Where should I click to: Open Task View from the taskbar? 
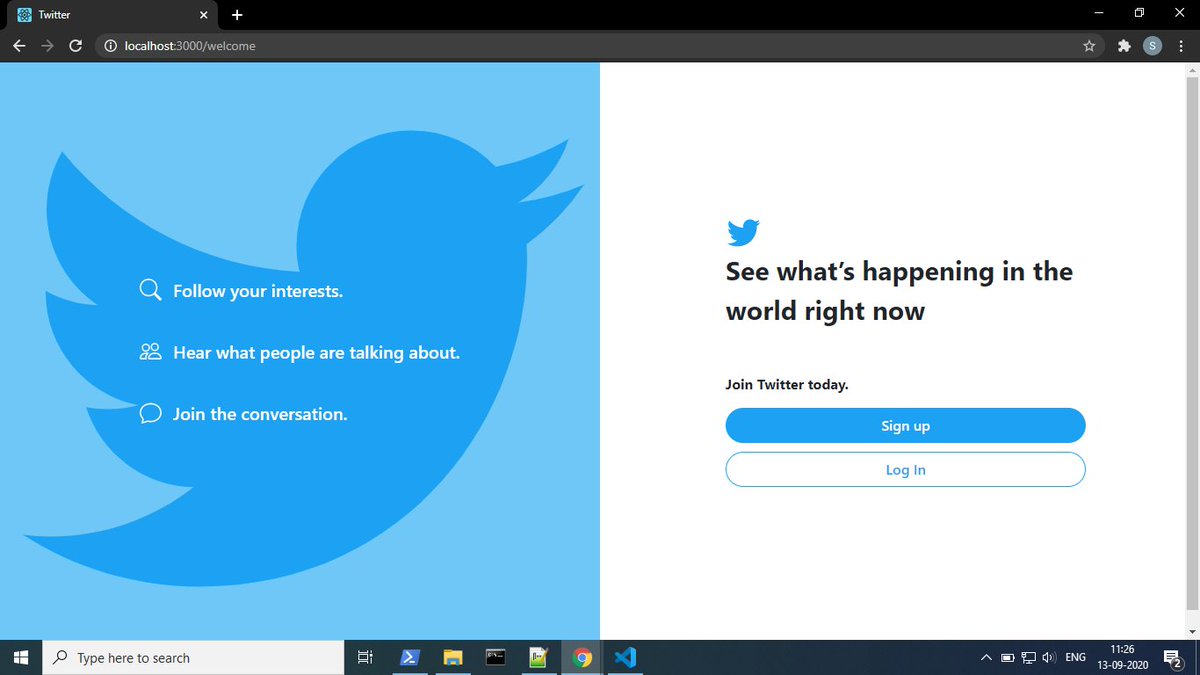pos(365,658)
